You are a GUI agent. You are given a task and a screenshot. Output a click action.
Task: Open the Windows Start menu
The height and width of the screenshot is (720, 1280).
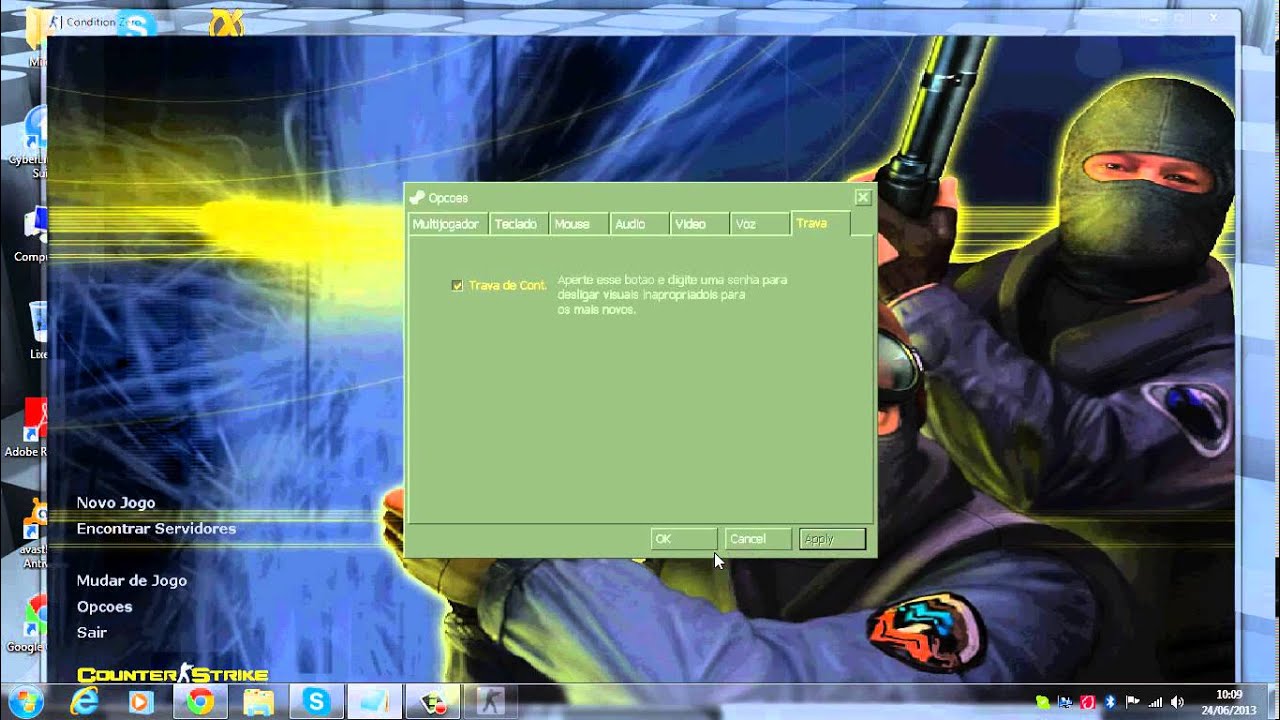click(x=27, y=700)
